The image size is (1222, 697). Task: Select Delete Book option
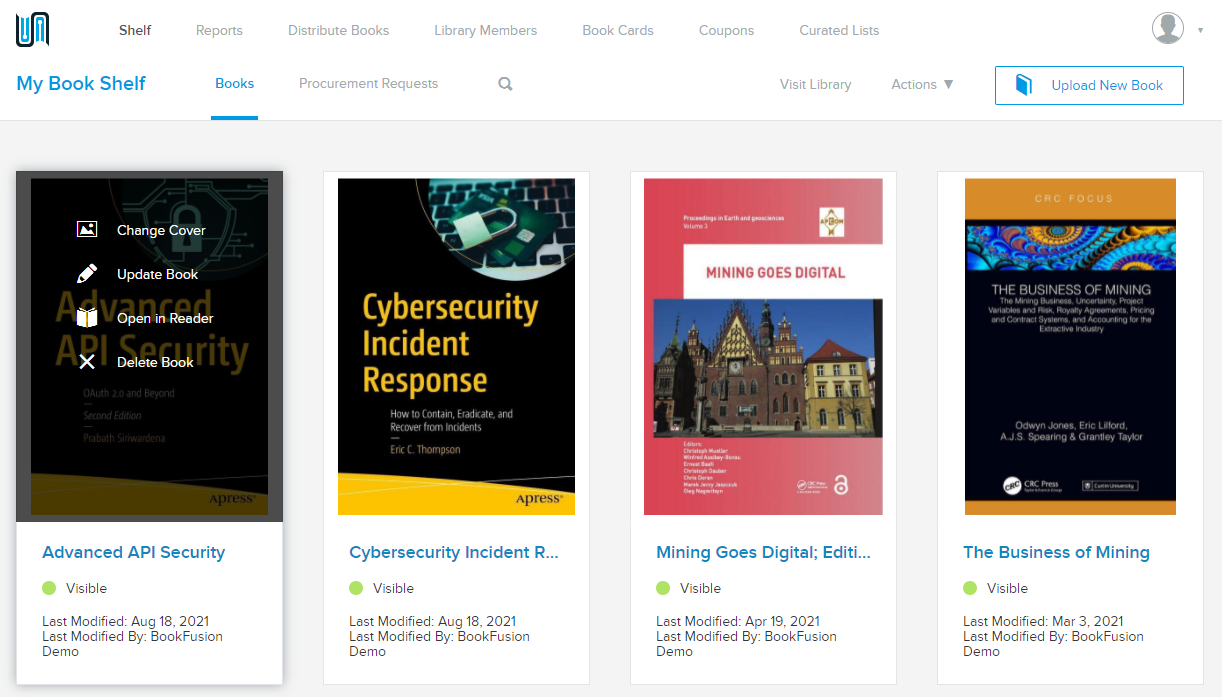tap(155, 362)
